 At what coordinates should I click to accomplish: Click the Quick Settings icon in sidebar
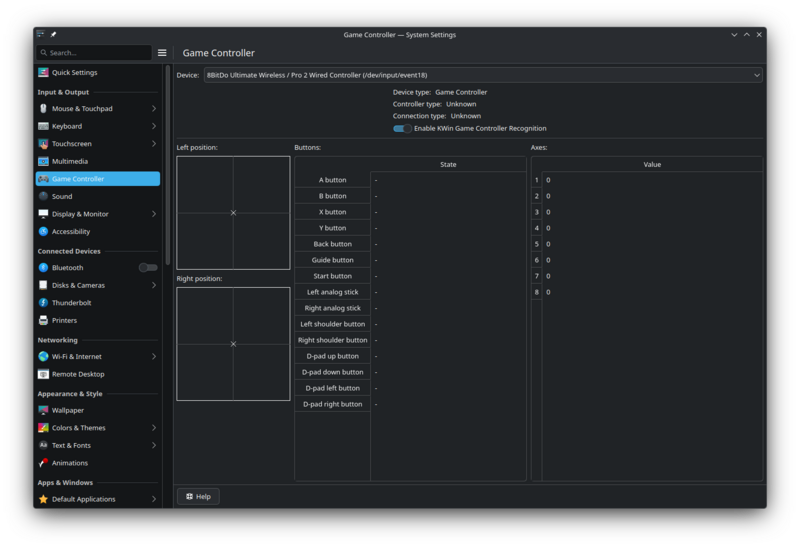click(43, 73)
